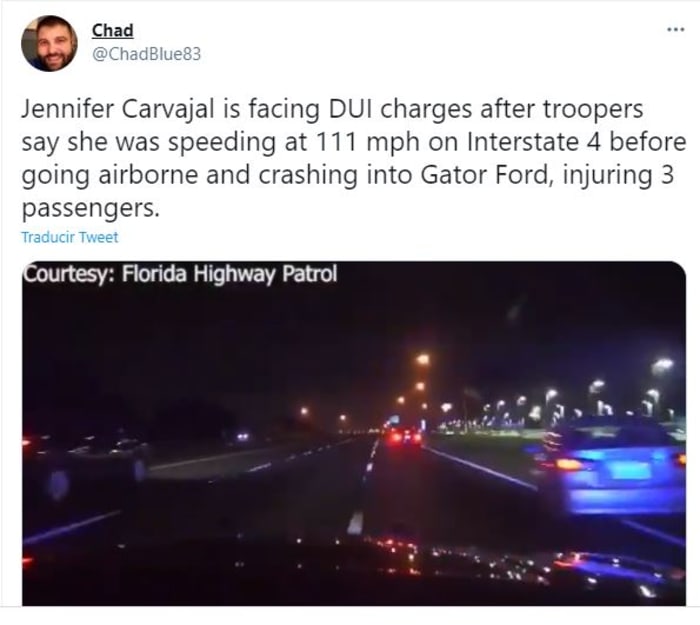Click the 111 mph text in tweet
Screen dimensions: 700x625
coord(367,142)
